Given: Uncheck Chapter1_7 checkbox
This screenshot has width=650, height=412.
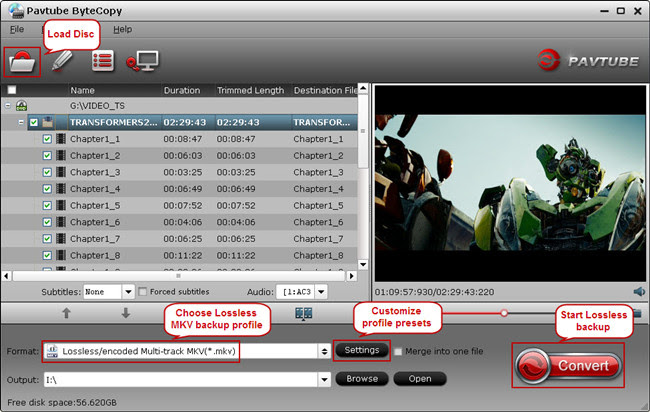Looking at the screenshot, I should (x=47, y=239).
